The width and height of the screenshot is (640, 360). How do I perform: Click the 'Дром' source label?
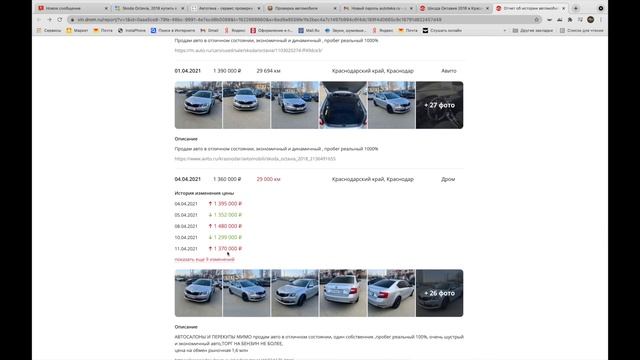click(x=448, y=179)
